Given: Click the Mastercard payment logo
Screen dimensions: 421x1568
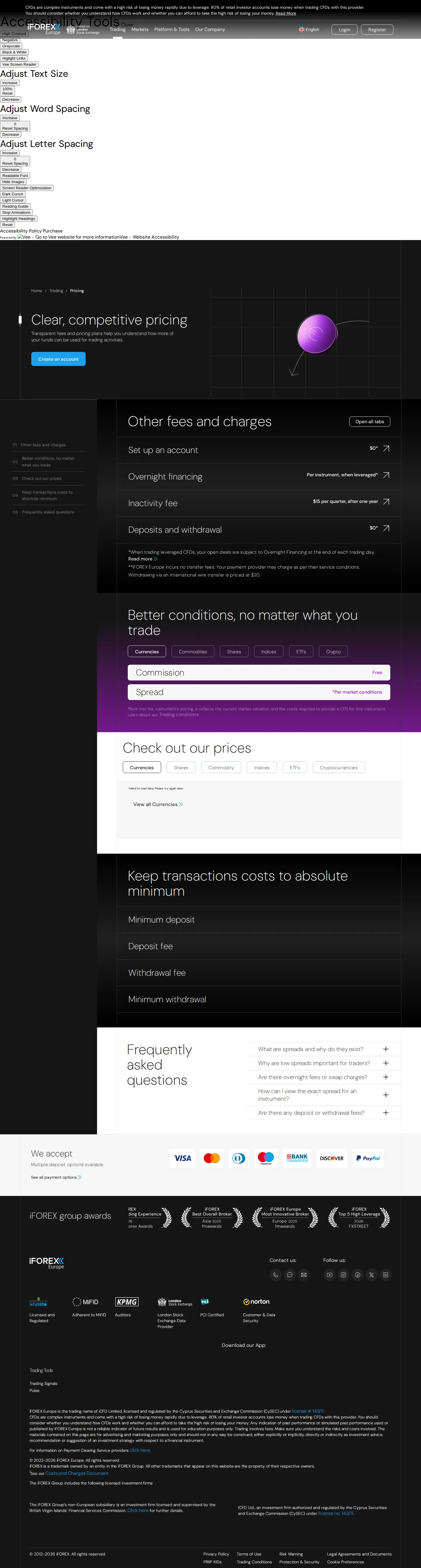Looking at the screenshot, I should pyautogui.click(x=212, y=1158).
